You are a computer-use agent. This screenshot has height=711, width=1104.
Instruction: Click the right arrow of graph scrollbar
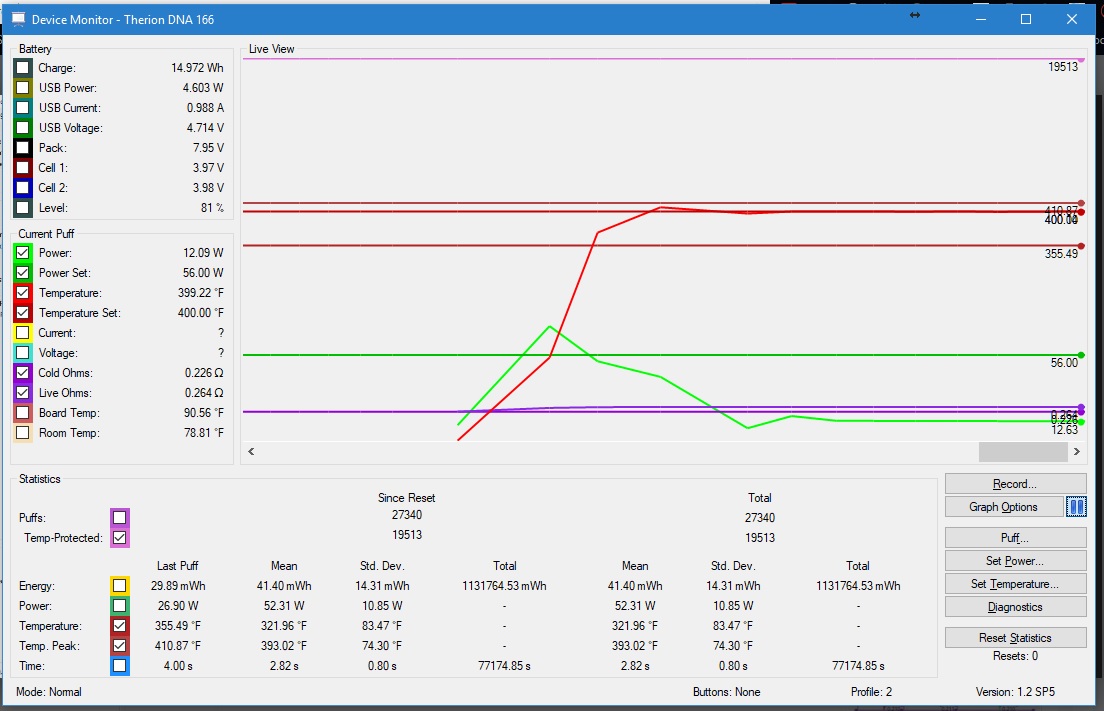click(1077, 452)
